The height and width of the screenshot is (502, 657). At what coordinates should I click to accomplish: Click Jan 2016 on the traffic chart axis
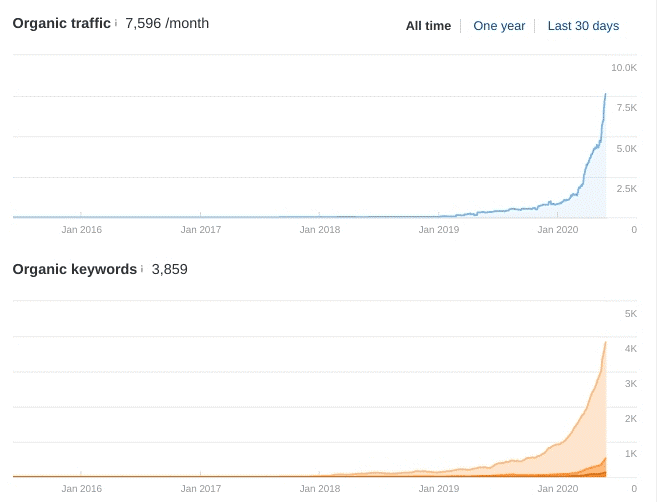pyautogui.click(x=81, y=230)
